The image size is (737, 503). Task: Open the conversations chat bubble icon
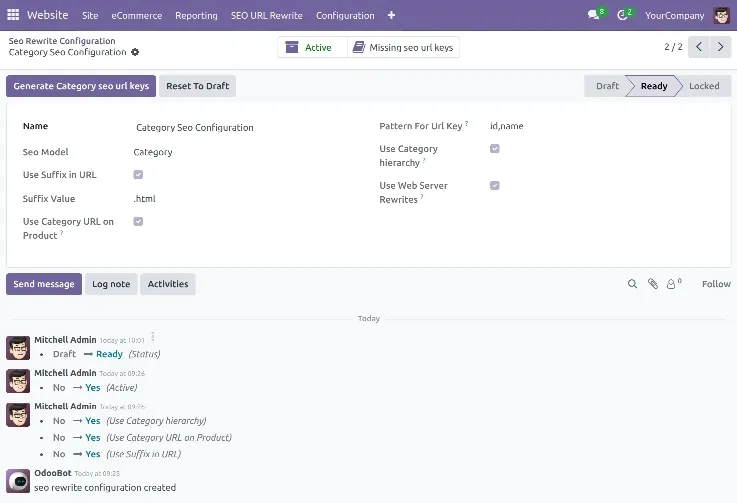pos(594,15)
